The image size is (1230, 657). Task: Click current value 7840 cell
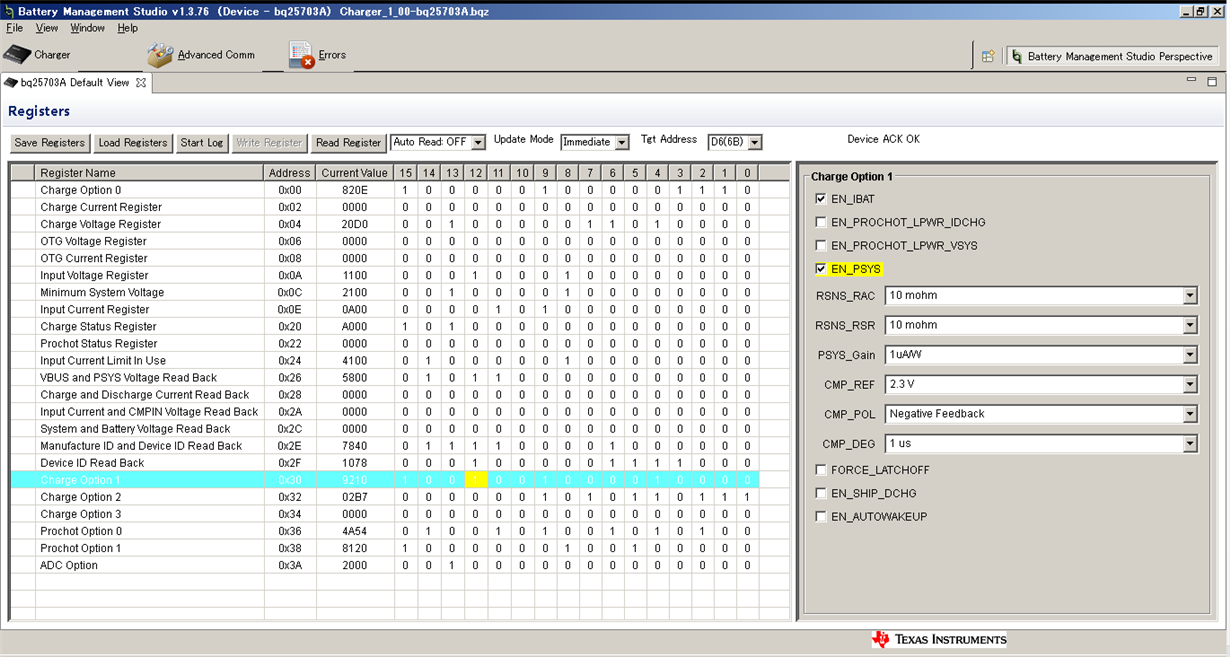(x=354, y=446)
